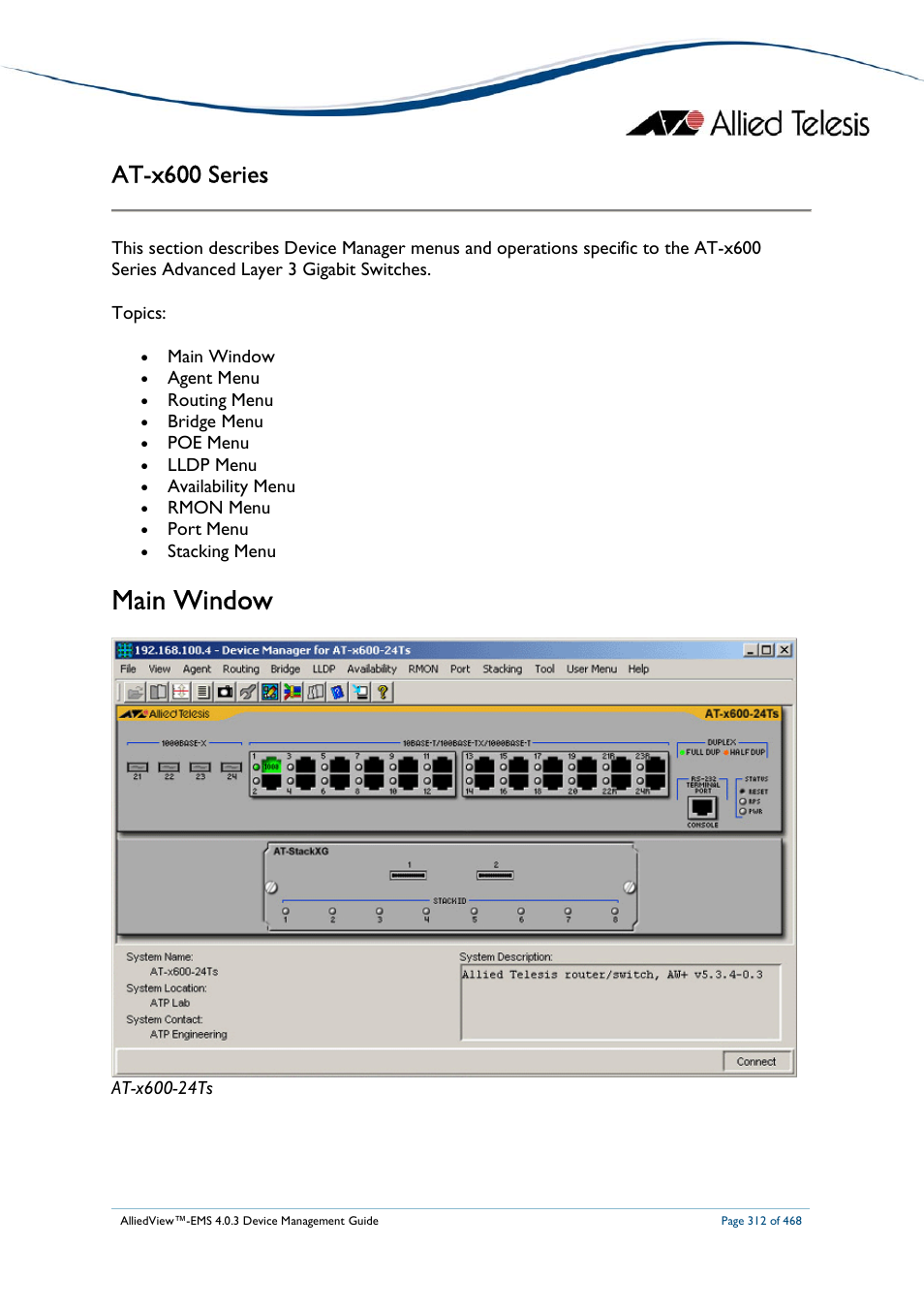Click the Allied Telesis logo in page header
This screenshot has width=924, height=1309.
pyautogui.click(x=748, y=124)
